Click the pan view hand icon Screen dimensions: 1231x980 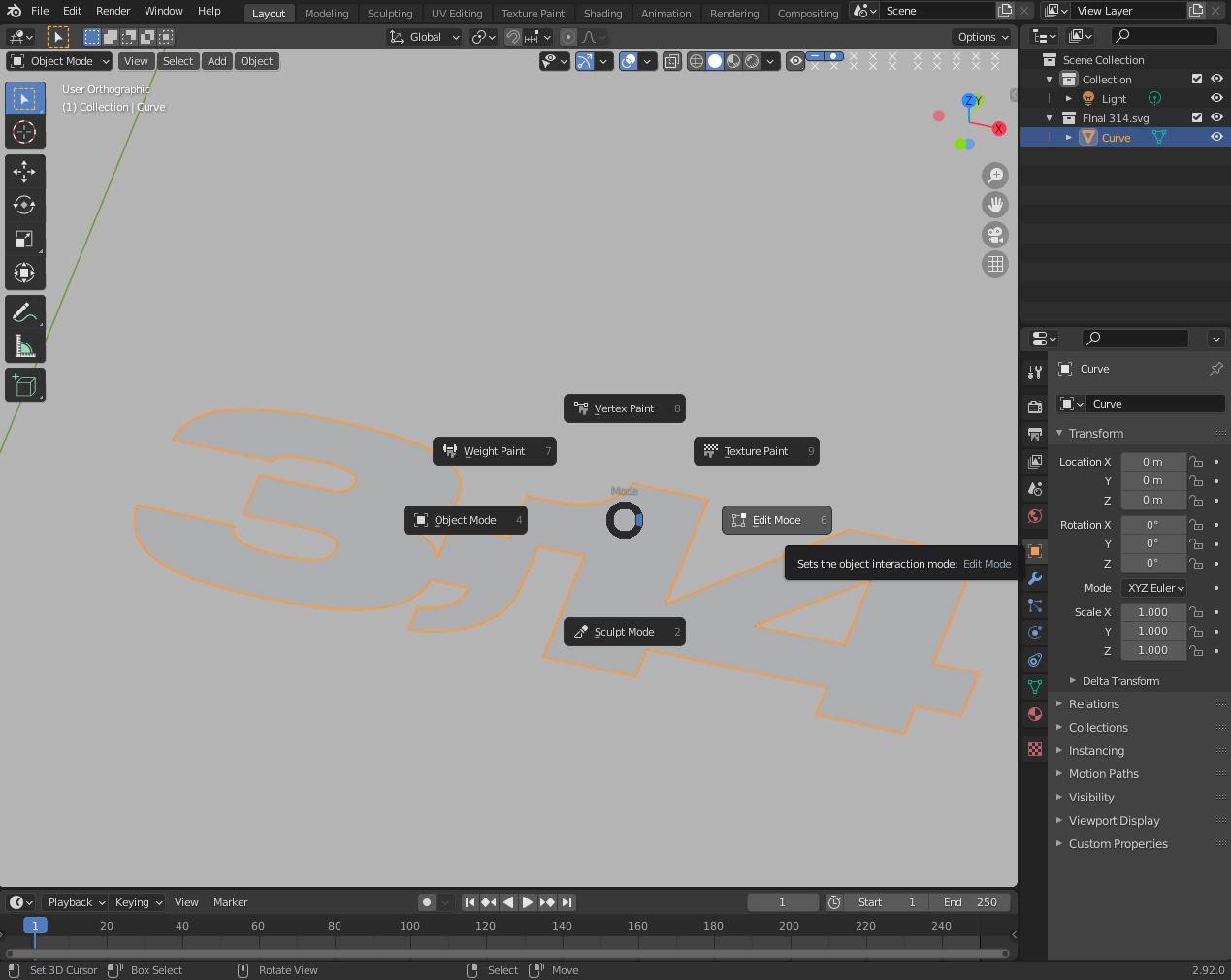995,205
